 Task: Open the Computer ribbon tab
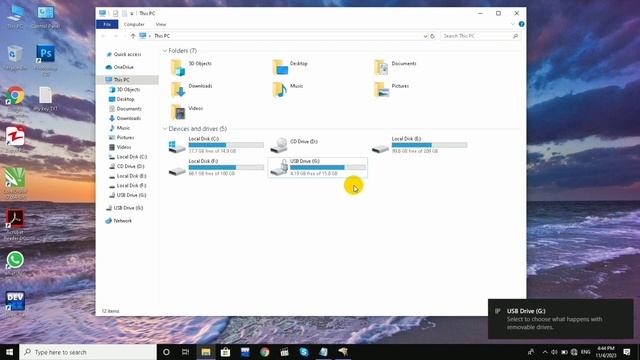pos(134,24)
